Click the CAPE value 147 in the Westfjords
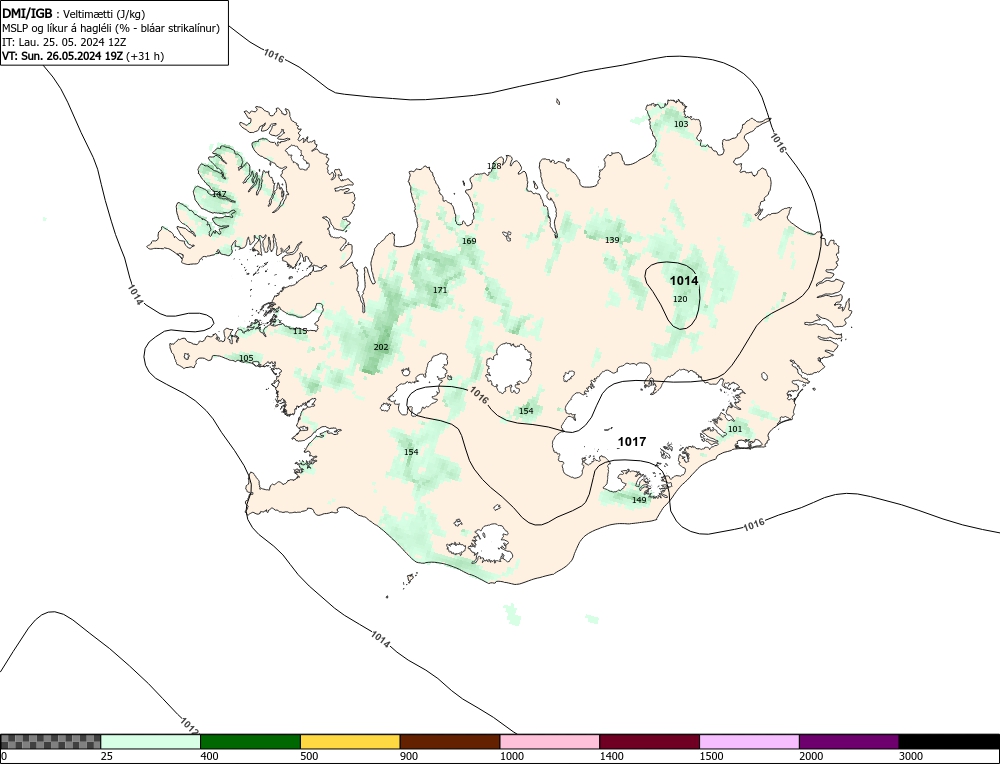Screen dimensions: 1000x764 [x=219, y=194]
